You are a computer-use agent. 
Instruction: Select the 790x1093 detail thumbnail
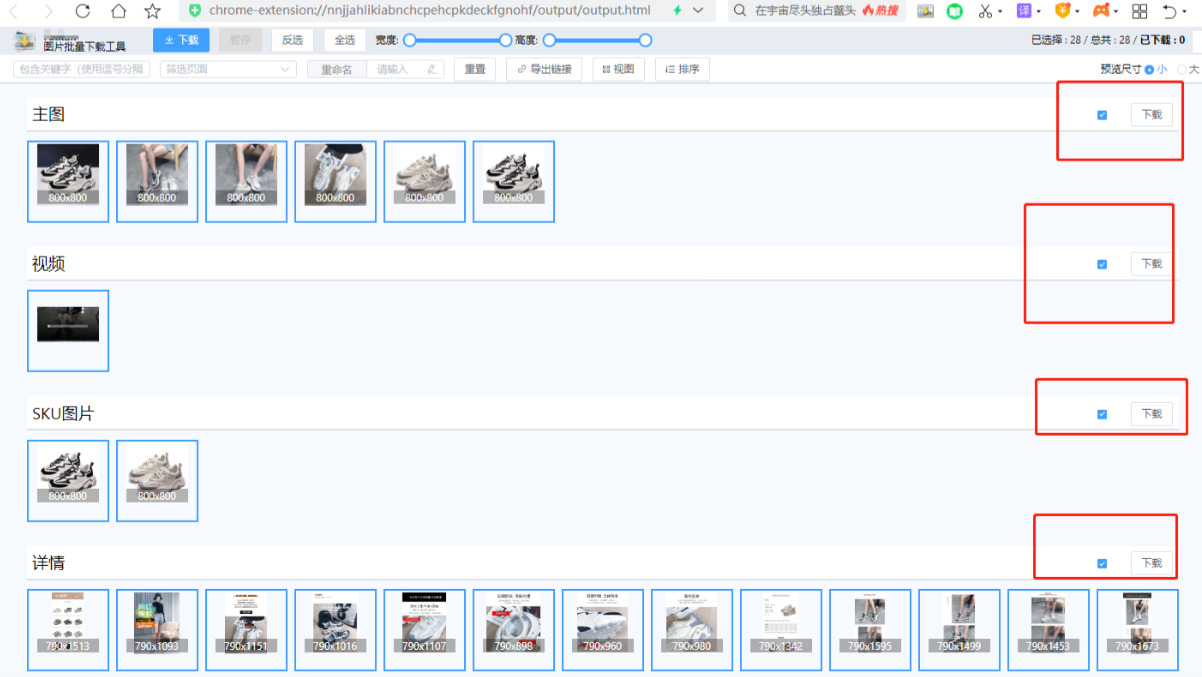click(x=157, y=630)
